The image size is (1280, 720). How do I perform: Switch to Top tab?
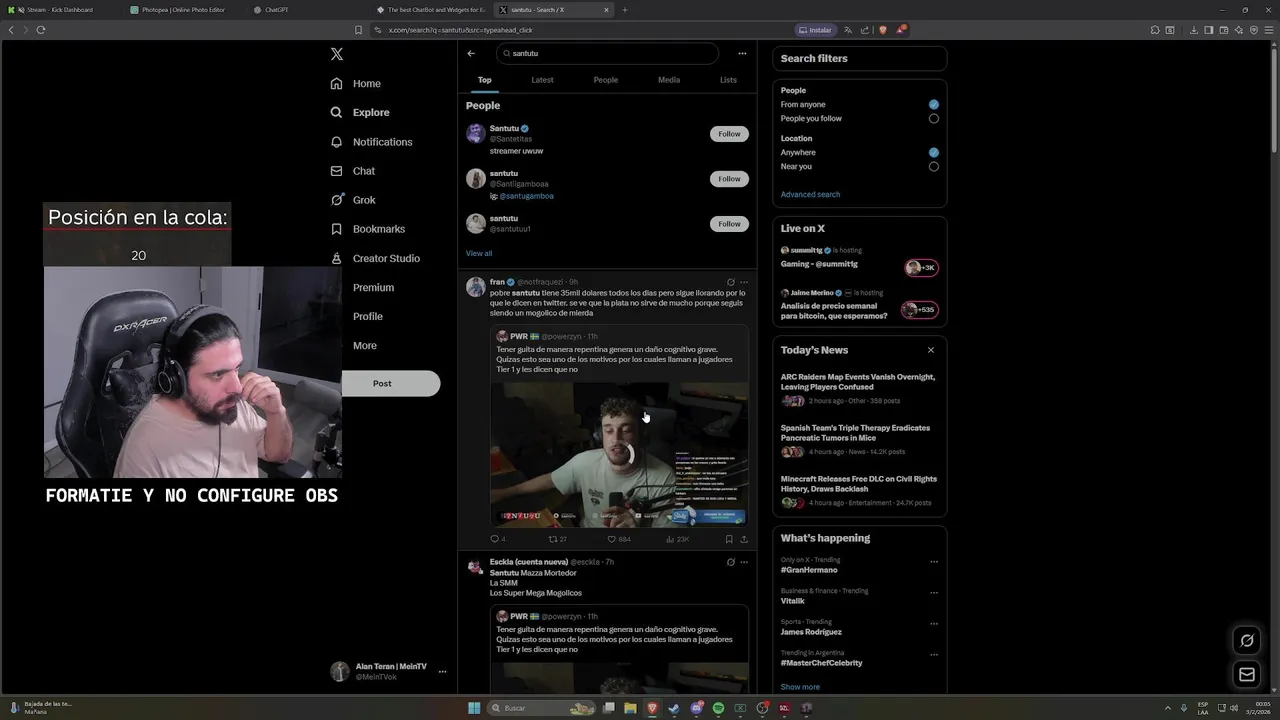tap(484, 80)
